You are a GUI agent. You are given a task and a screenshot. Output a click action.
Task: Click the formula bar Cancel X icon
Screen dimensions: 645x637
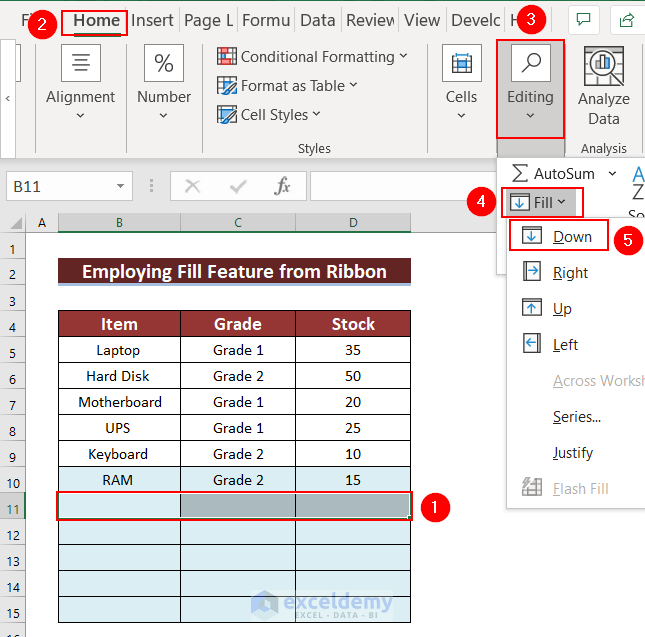coord(193,186)
